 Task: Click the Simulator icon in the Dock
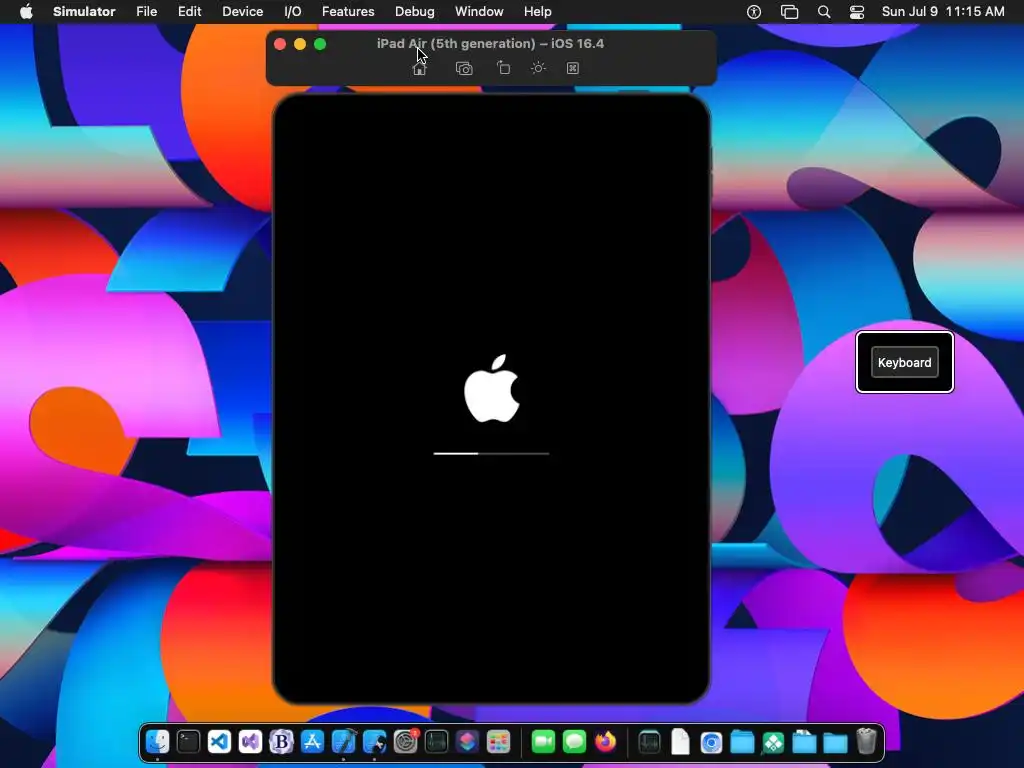coord(374,742)
